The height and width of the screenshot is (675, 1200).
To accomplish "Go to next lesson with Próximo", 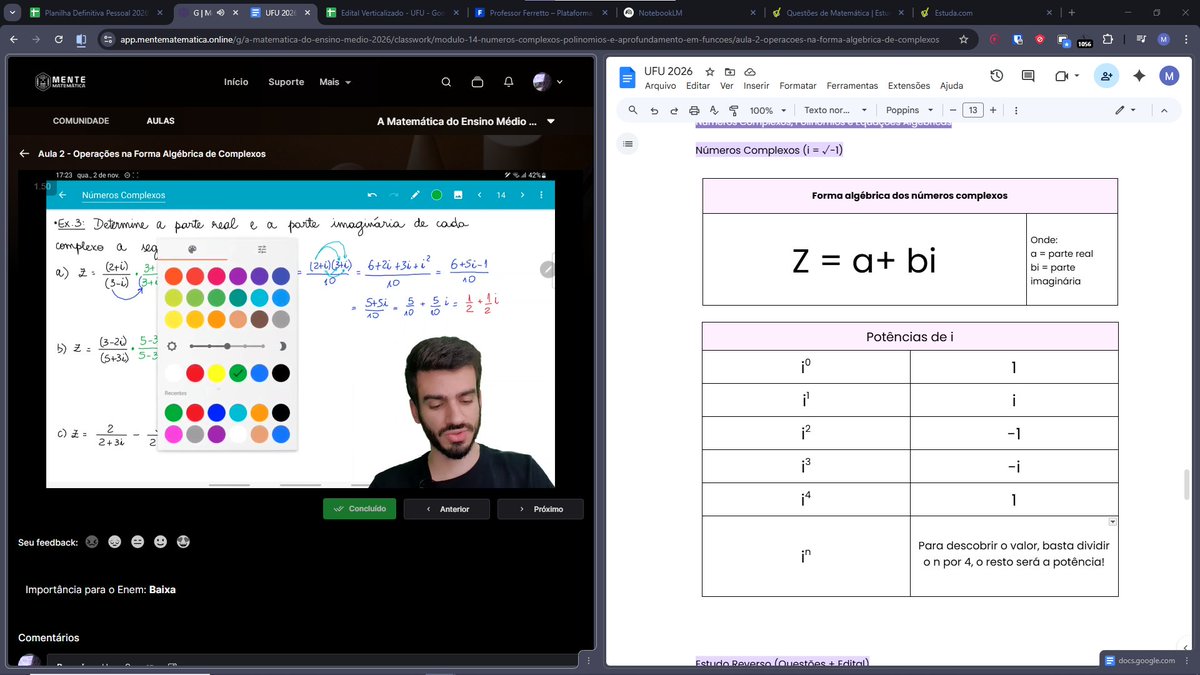I will 540,509.
